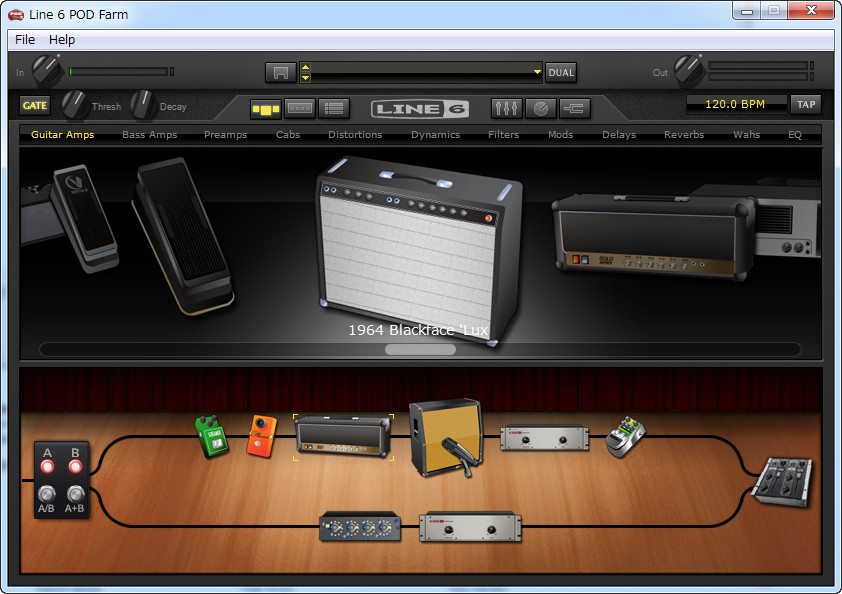This screenshot has height=594, width=842.
Task: Select the Solo amp head thumbnail
Action: [654, 236]
